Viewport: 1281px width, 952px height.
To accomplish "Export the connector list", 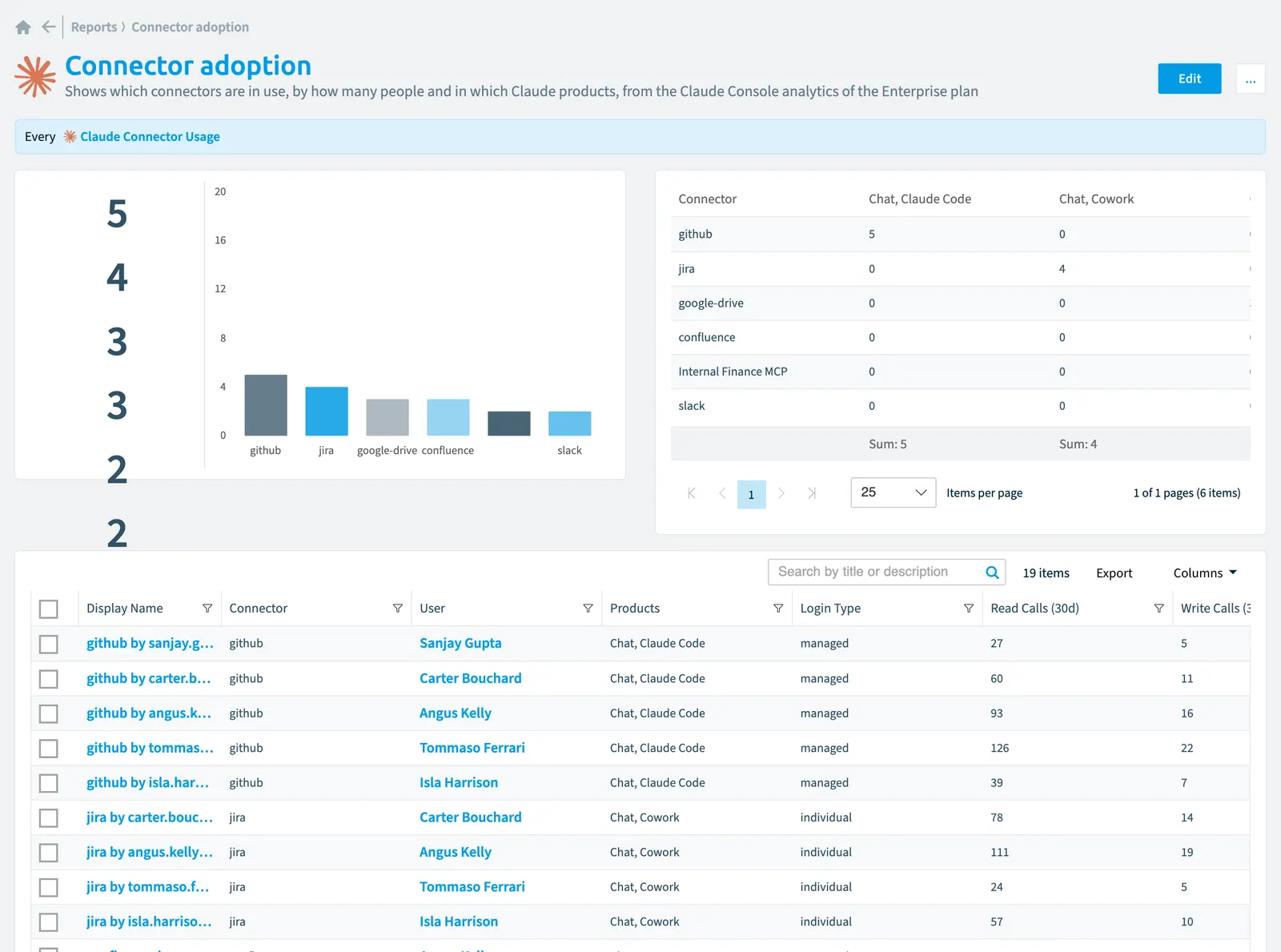I will 1114,573.
